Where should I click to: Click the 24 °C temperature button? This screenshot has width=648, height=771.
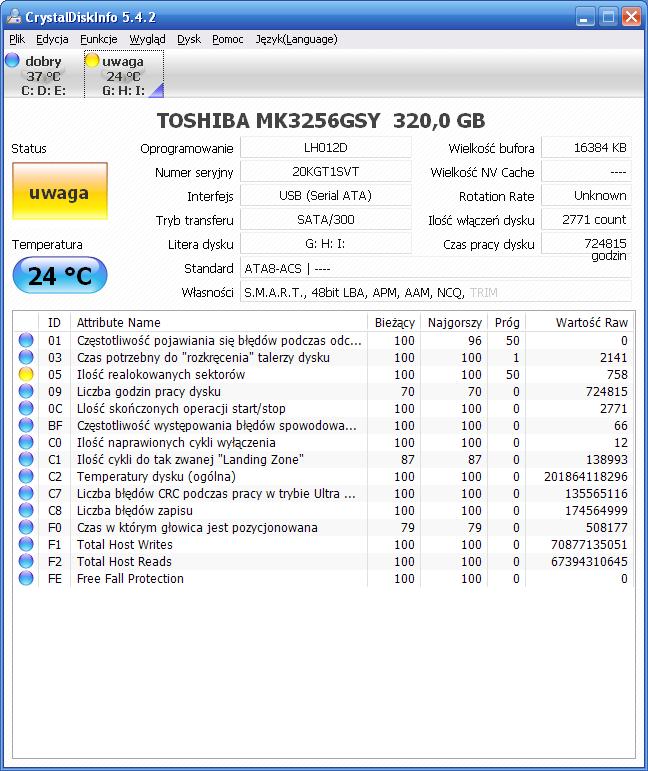[x=59, y=276]
